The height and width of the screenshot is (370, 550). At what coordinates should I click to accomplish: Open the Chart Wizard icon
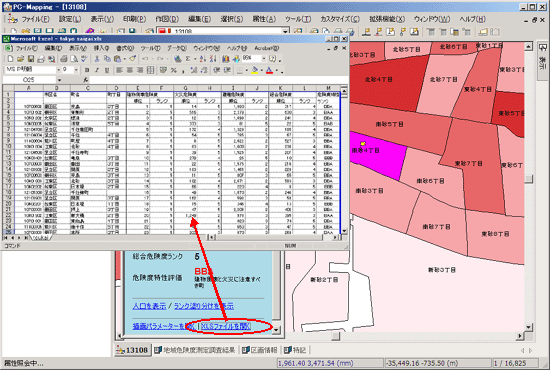pos(226,59)
